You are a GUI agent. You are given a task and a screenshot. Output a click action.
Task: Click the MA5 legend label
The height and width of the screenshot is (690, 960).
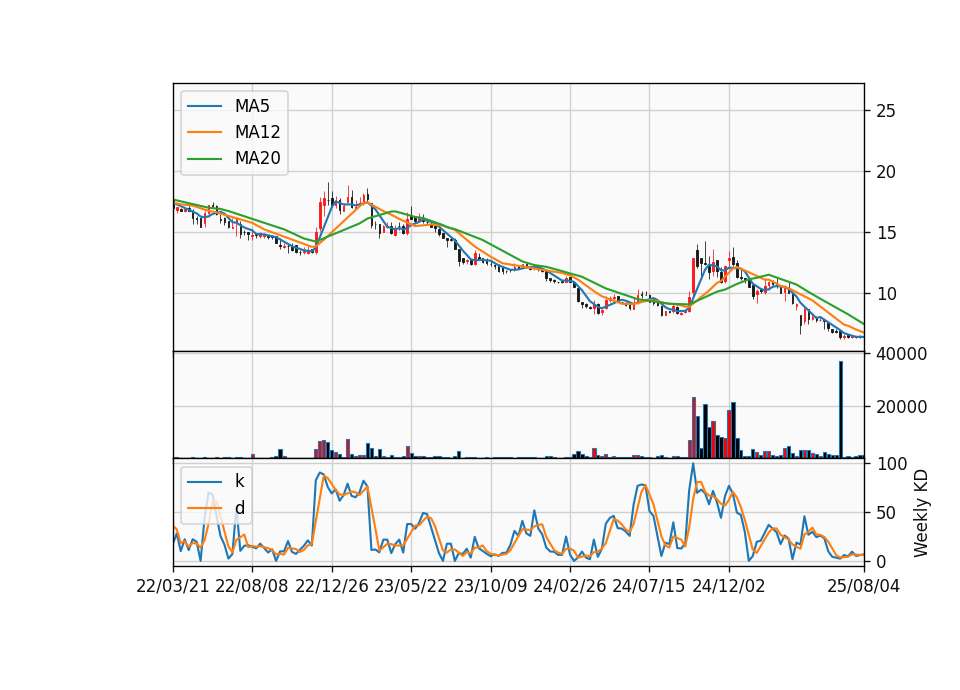tap(252, 106)
